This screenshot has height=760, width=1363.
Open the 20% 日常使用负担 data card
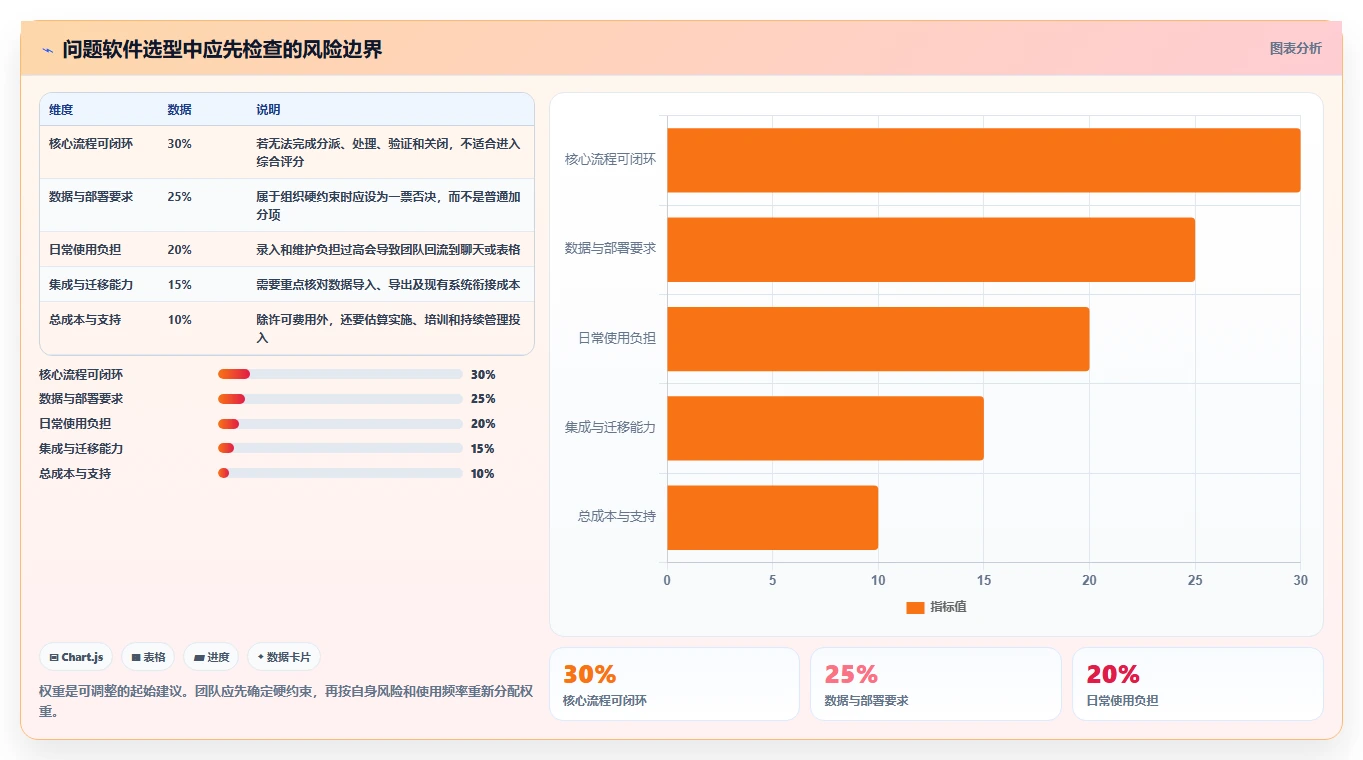(1198, 684)
